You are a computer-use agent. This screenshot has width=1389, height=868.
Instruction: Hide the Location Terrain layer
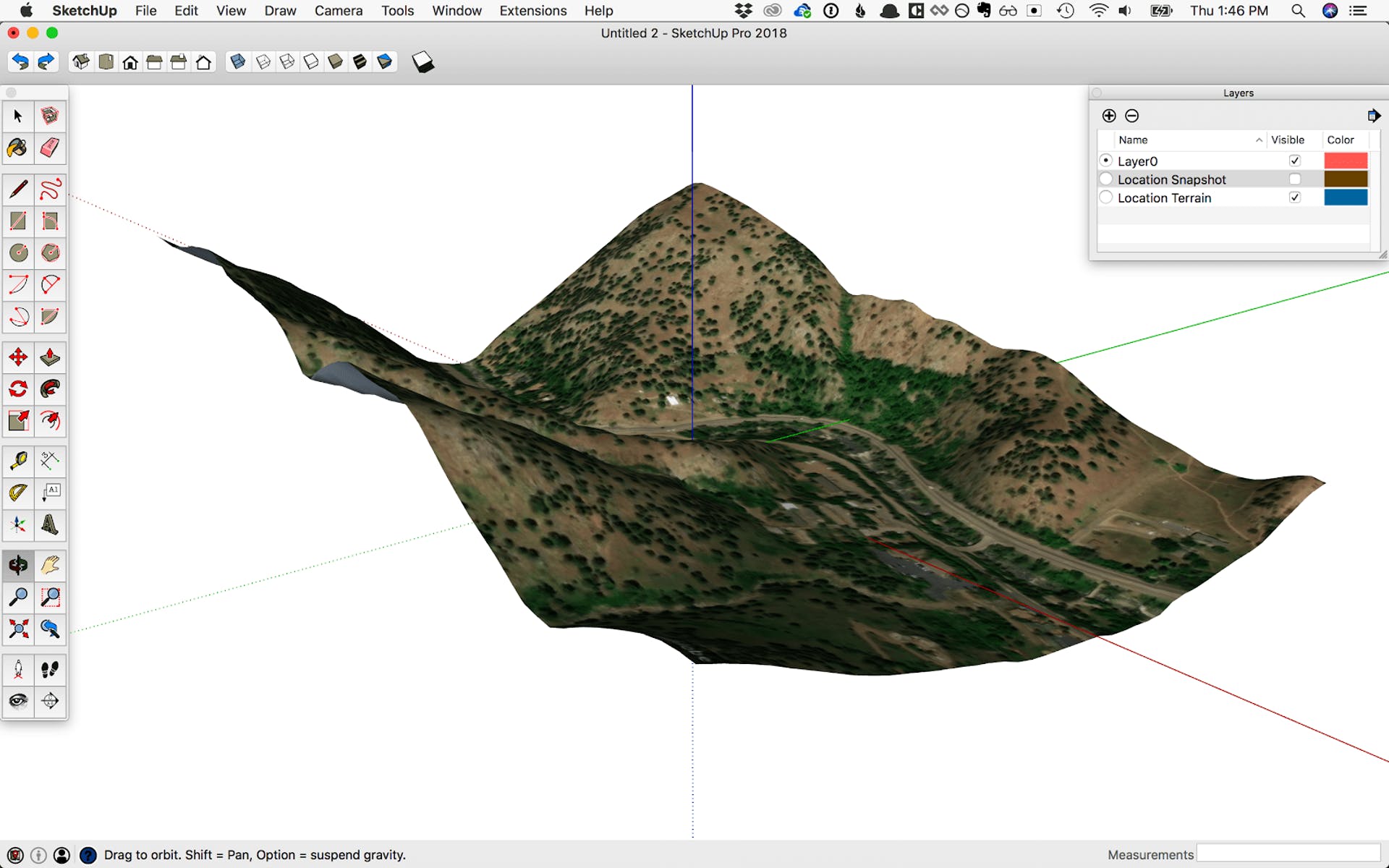[1294, 197]
